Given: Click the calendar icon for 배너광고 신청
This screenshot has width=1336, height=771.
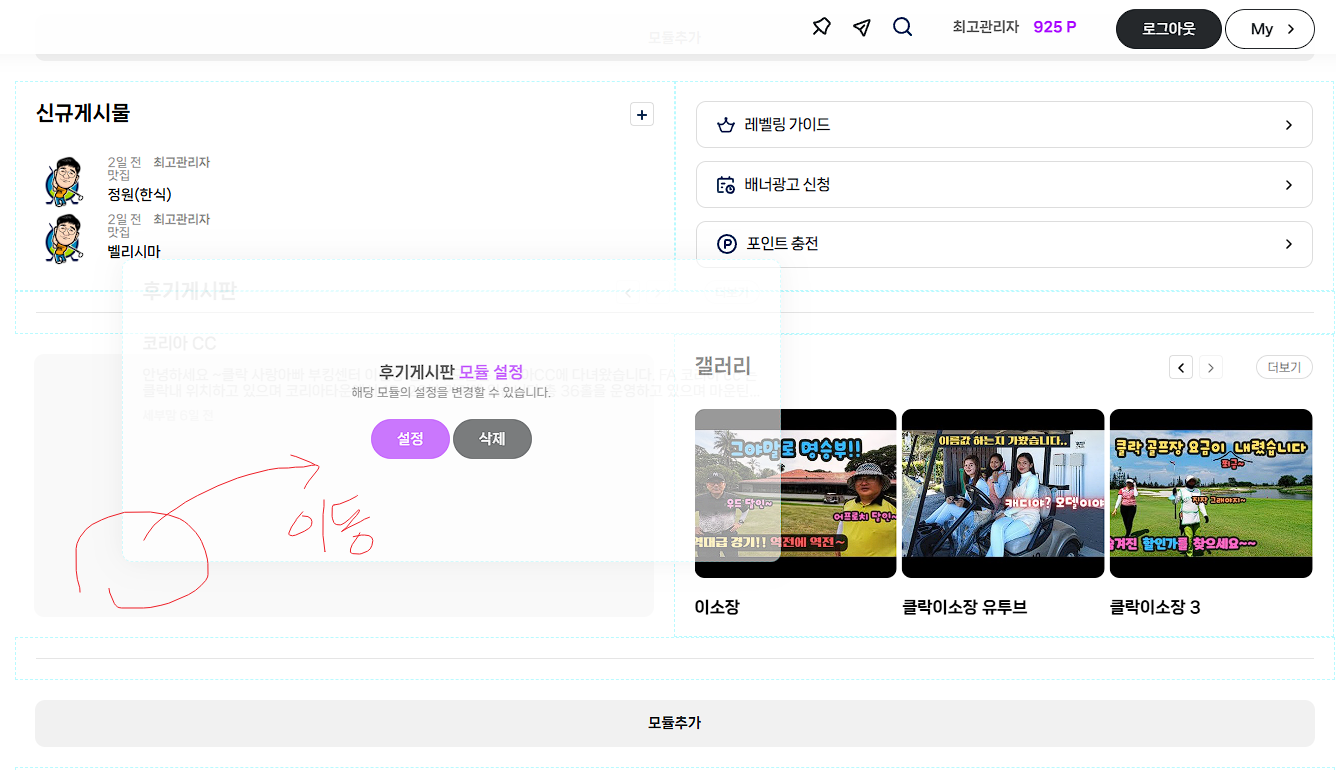Looking at the screenshot, I should 726,185.
